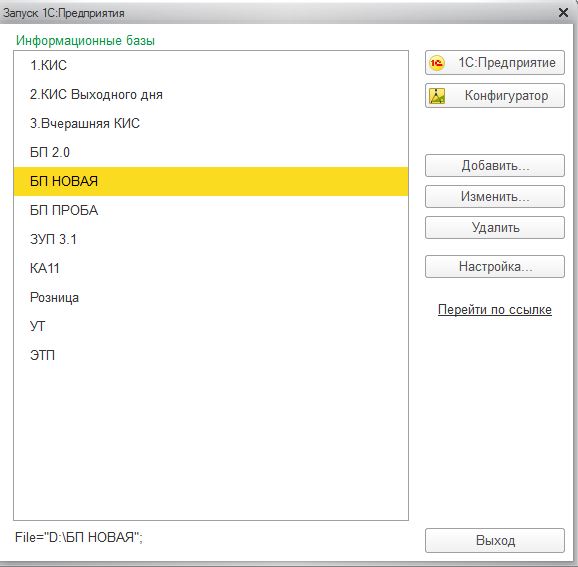Select the УТ infobase
This screenshot has width=578, height=567.
211,327
